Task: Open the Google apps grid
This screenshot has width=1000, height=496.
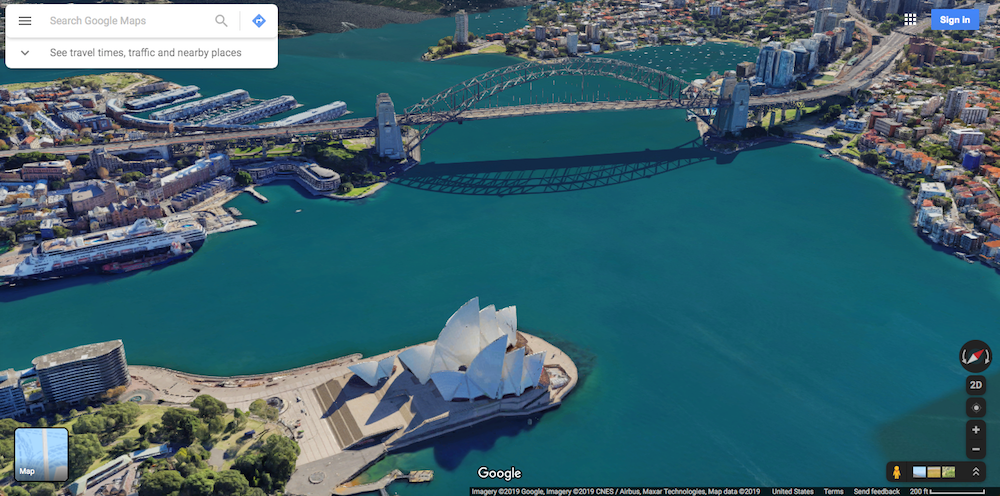Action: point(910,19)
